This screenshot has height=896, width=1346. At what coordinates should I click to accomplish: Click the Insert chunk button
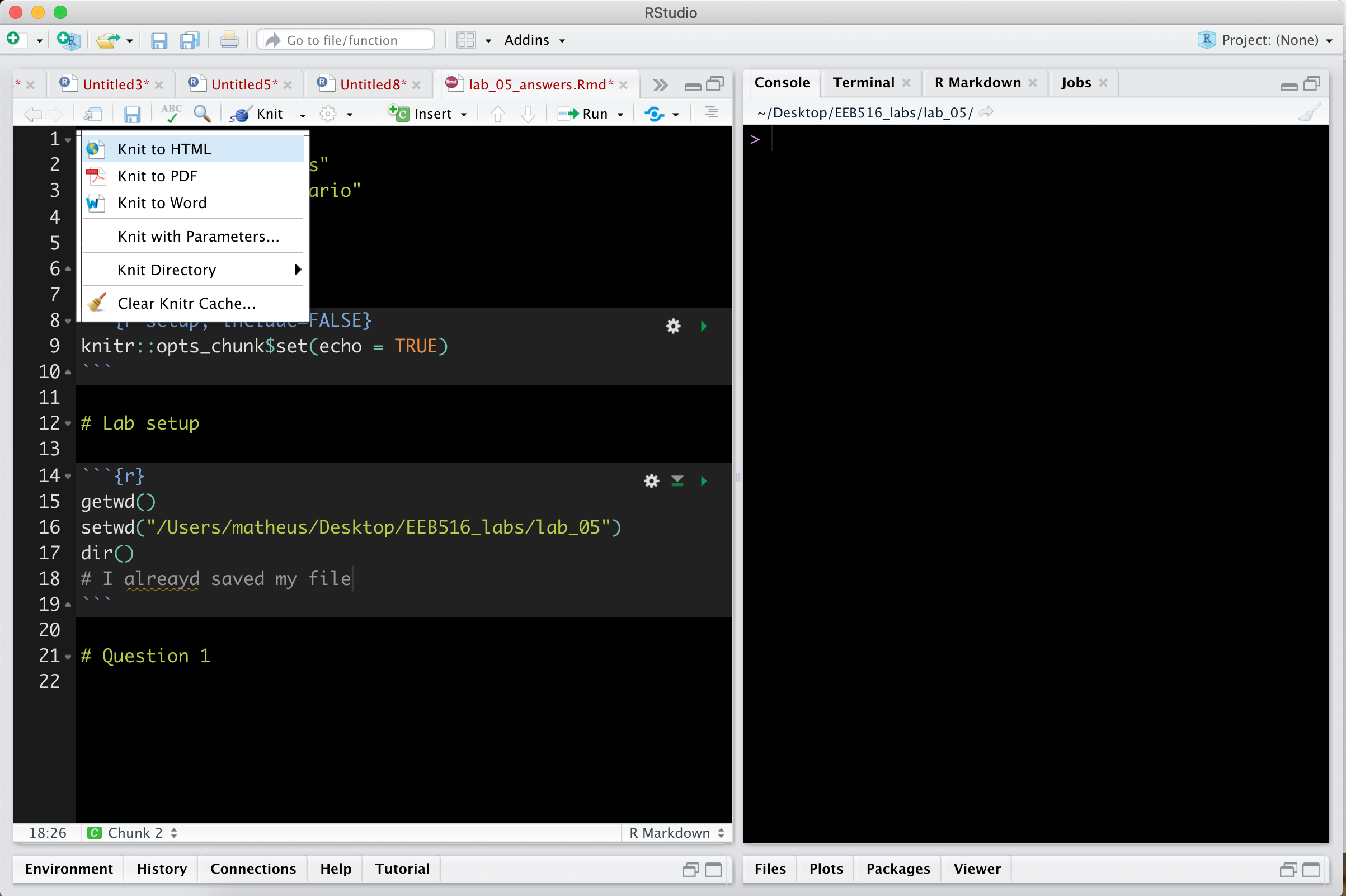pos(426,114)
